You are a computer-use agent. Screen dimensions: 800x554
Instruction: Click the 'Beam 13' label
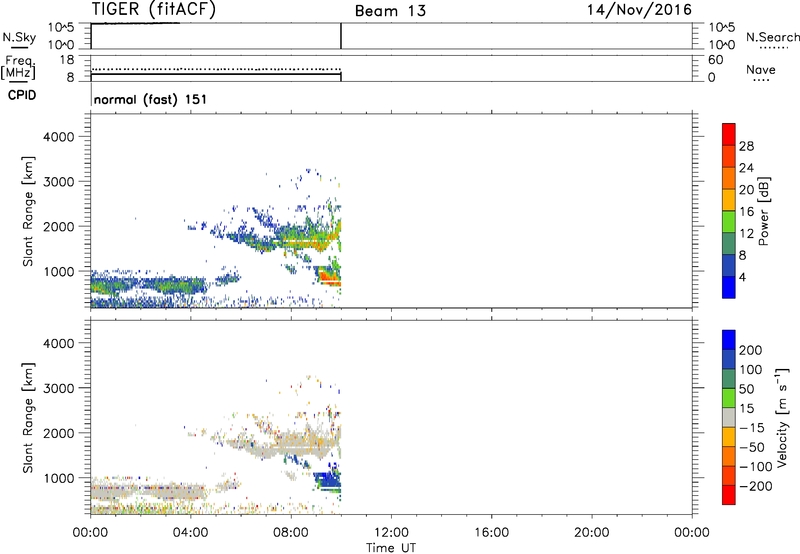pyautogui.click(x=390, y=11)
